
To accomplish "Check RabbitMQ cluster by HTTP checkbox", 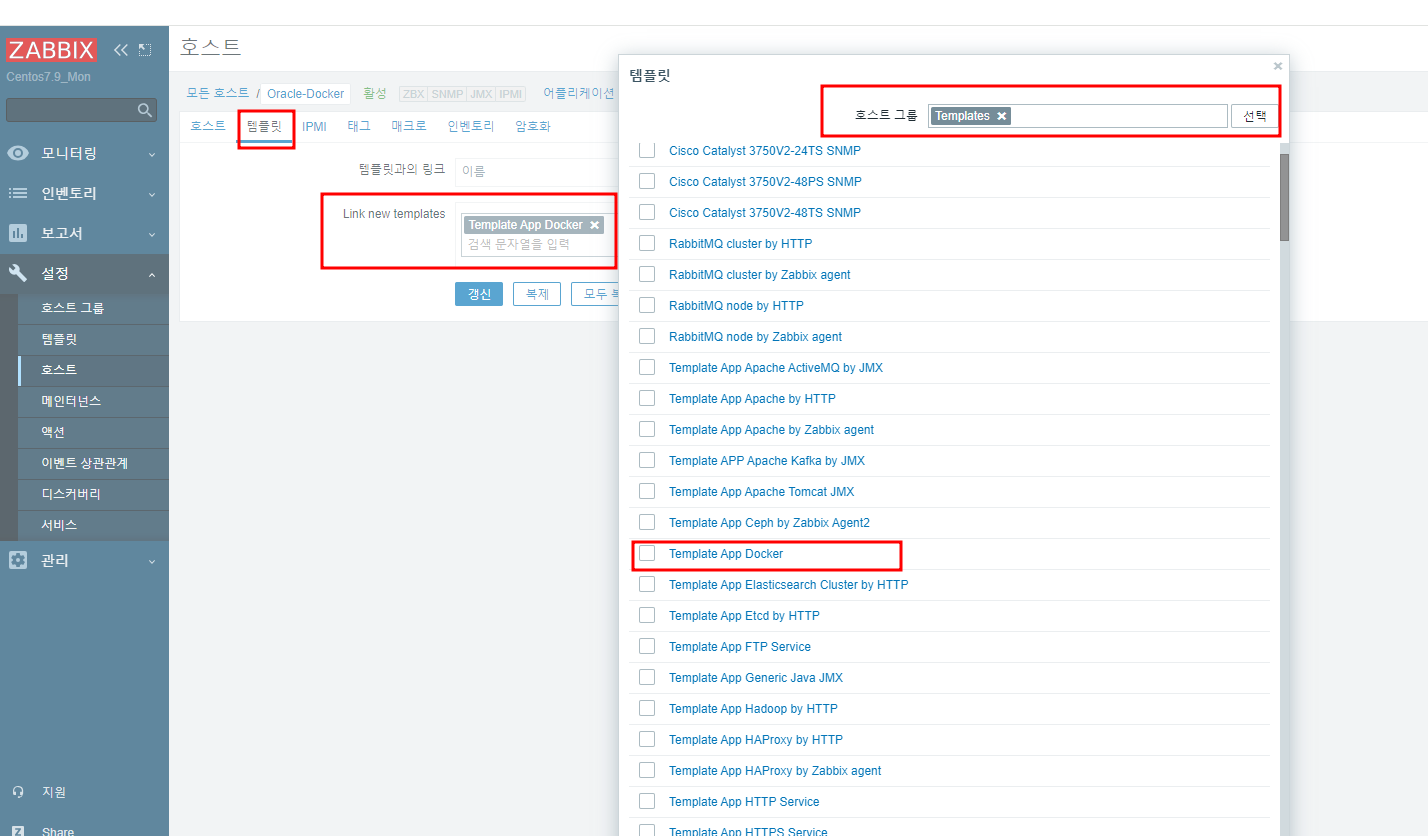I will coord(647,243).
